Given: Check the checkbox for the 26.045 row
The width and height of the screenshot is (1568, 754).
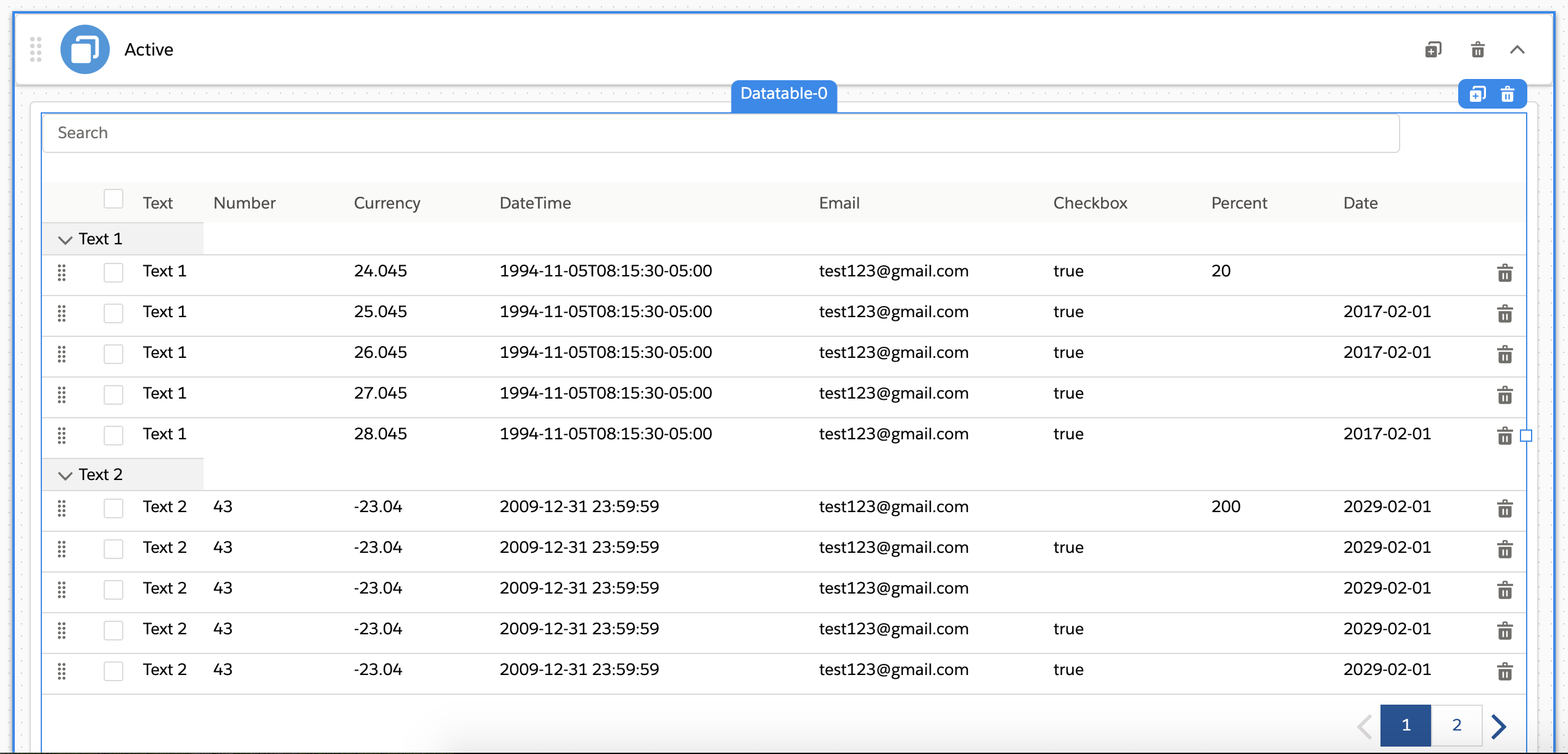Looking at the screenshot, I should 113,354.
